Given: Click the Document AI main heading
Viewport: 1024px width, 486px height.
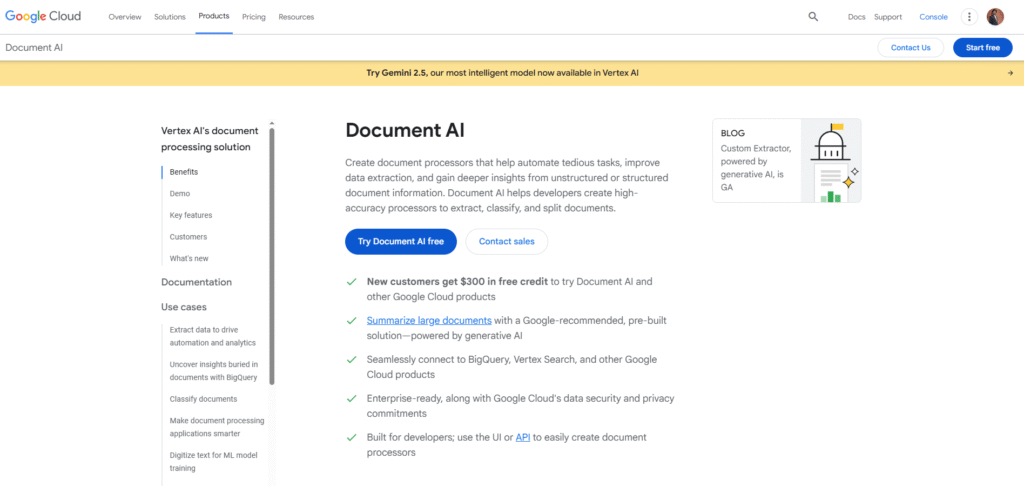Looking at the screenshot, I should [x=405, y=130].
